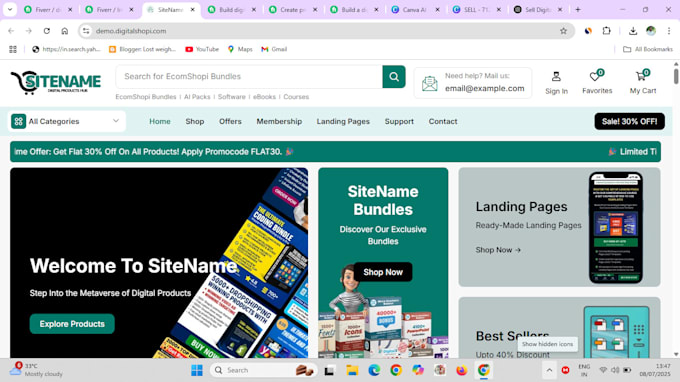Open new browser tab
The width and height of the screenshot is (680, 382).
578,10
